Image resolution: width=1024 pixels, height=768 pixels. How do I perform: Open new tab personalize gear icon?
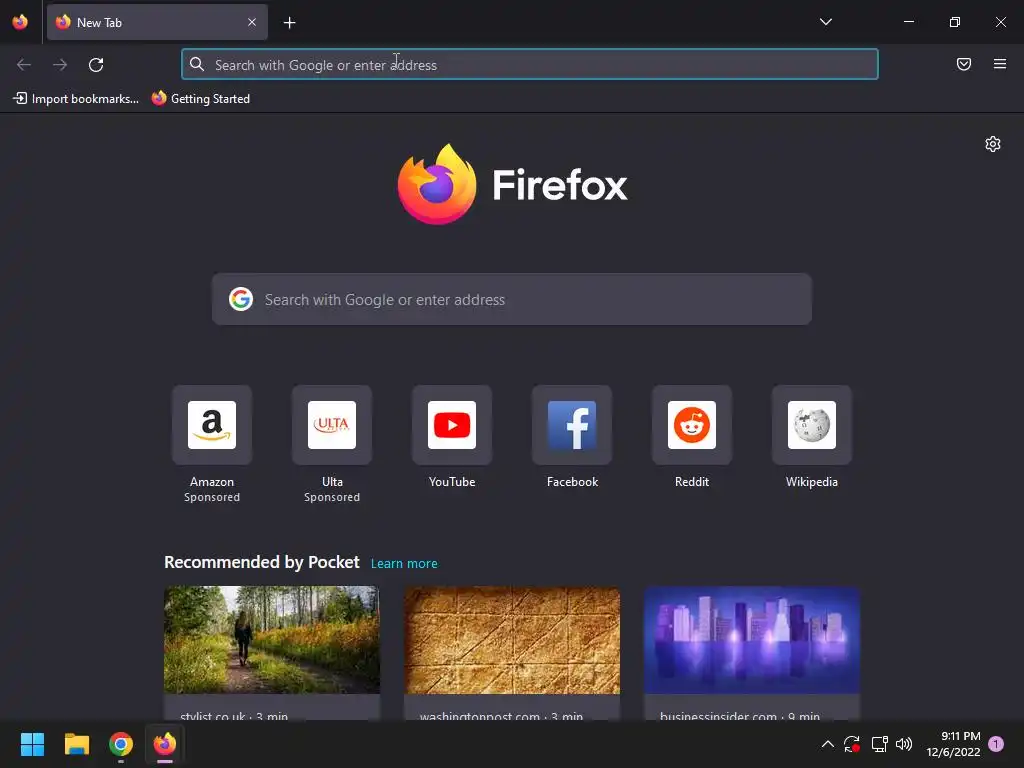click(x=993, y=144)
